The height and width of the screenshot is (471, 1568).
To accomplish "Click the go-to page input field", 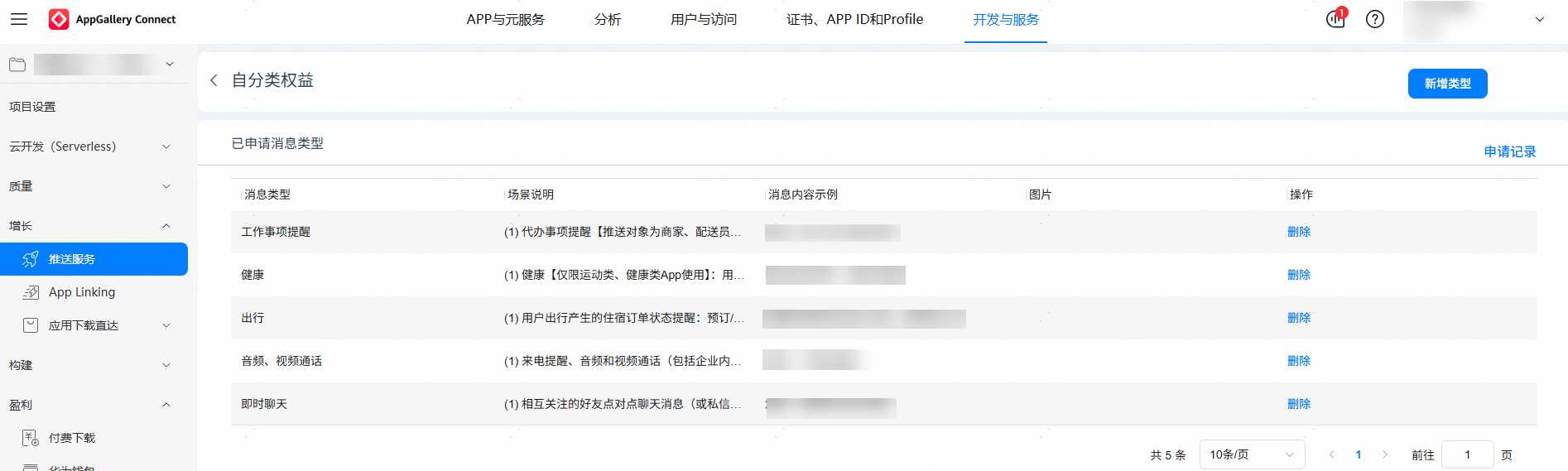I will point(1467,454).
